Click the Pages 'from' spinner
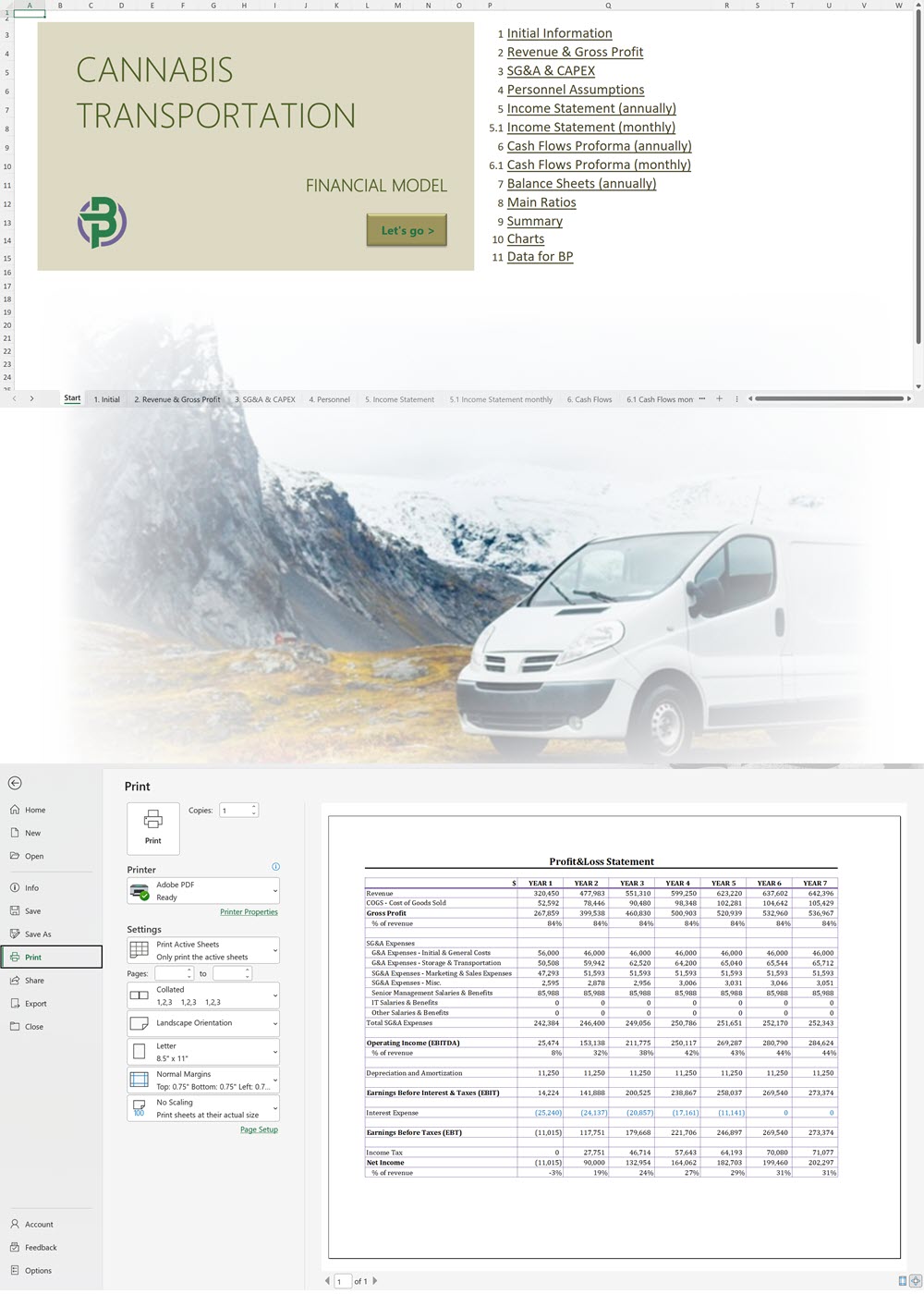This screenshot has height=1294, width=924. tap(189, 973)
